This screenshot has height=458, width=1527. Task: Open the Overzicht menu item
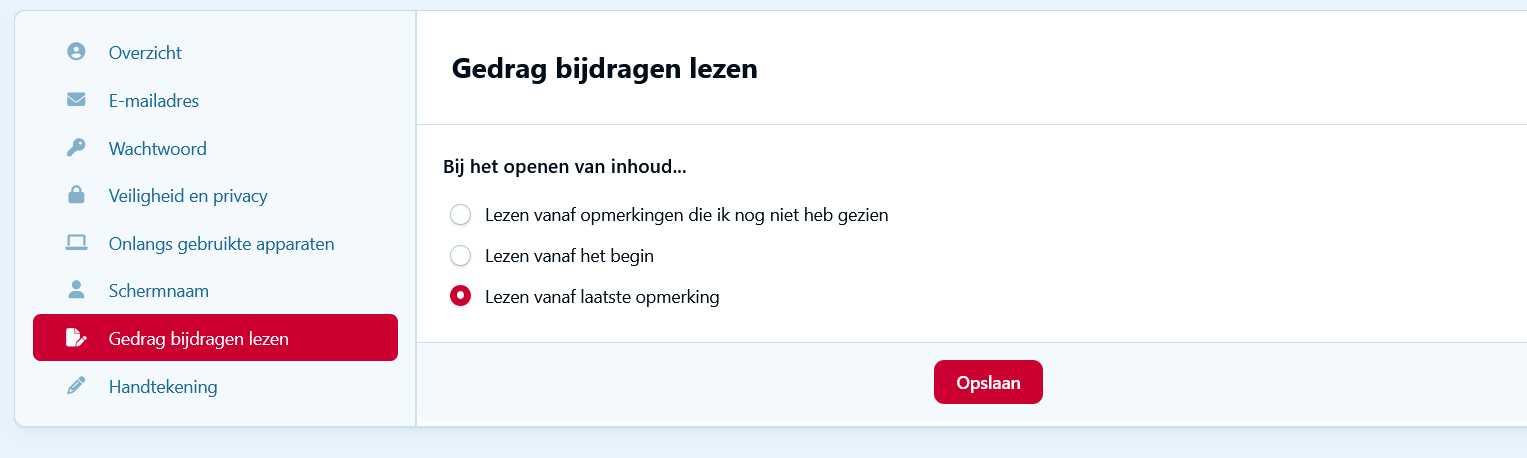pyautogui.click(x=145, y=52)
